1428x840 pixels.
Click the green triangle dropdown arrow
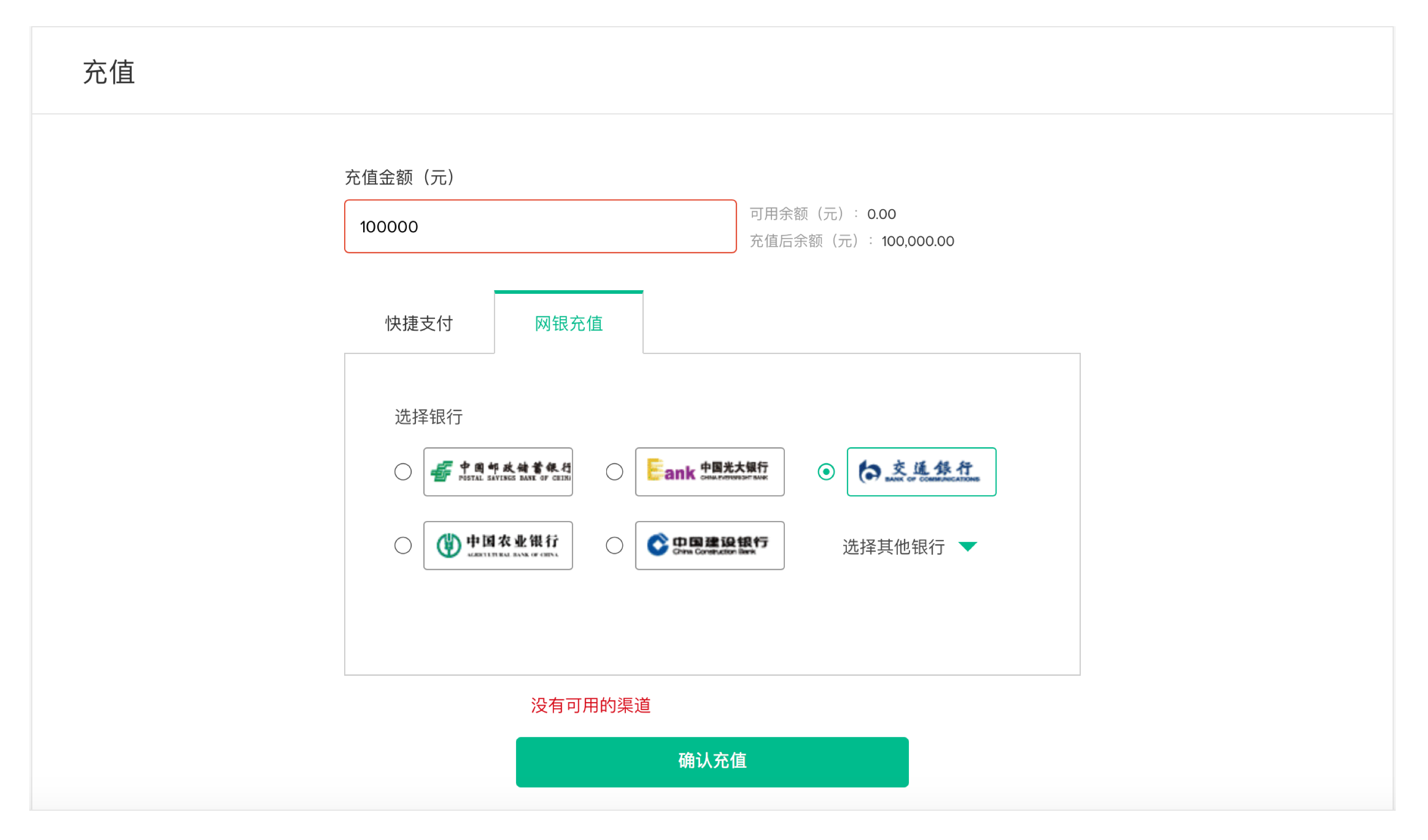(968, 547)
